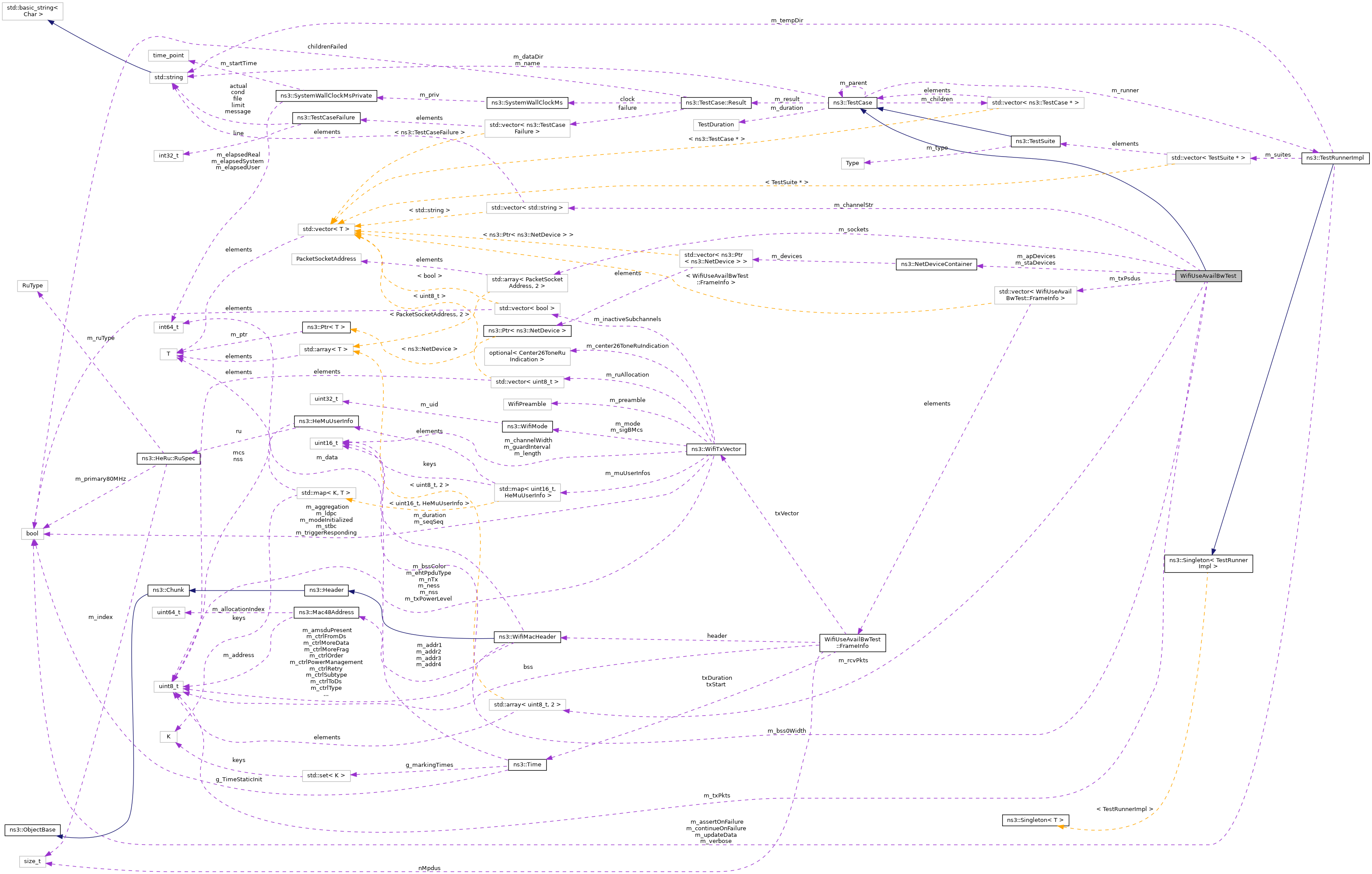Click the TestDuration node

coord(716,124)
